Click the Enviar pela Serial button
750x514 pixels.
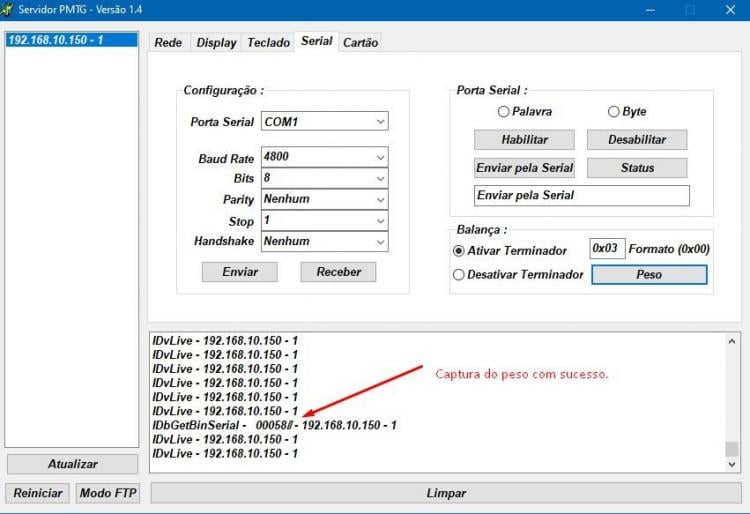coord(524,168)
